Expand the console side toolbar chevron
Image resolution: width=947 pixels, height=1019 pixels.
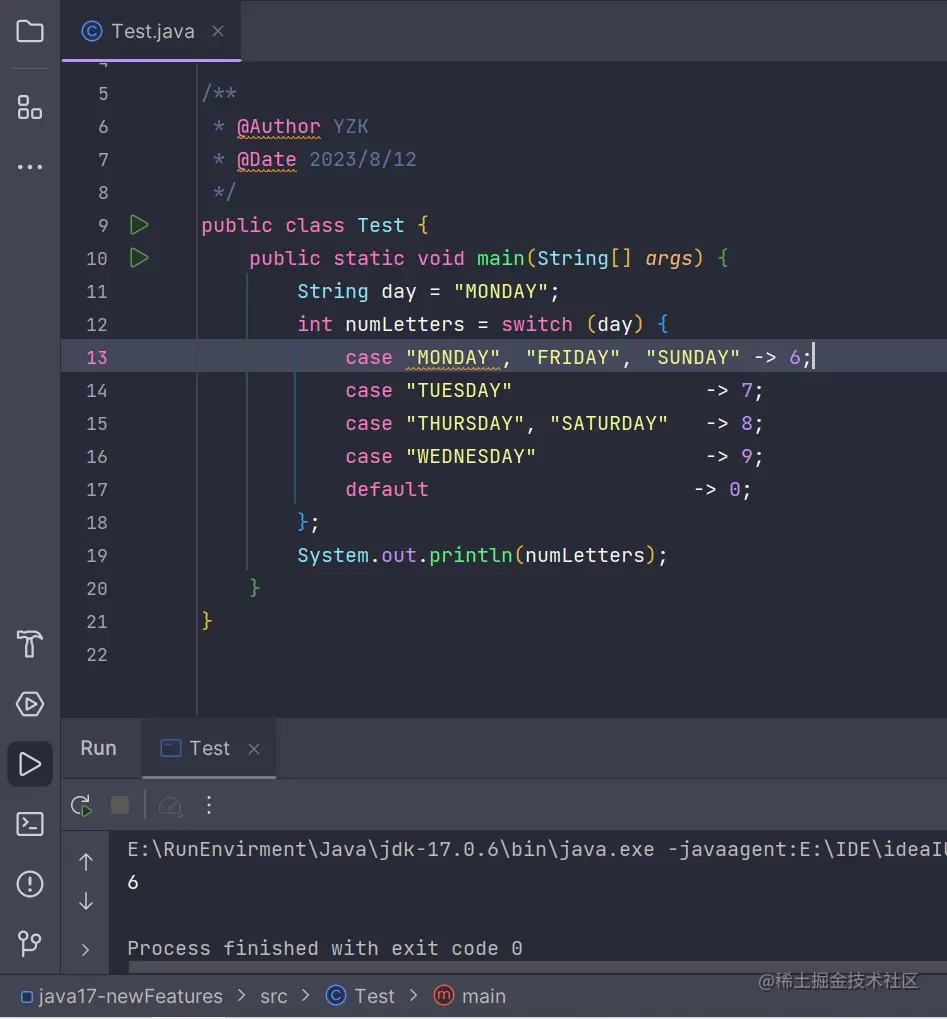coord(86,949)
